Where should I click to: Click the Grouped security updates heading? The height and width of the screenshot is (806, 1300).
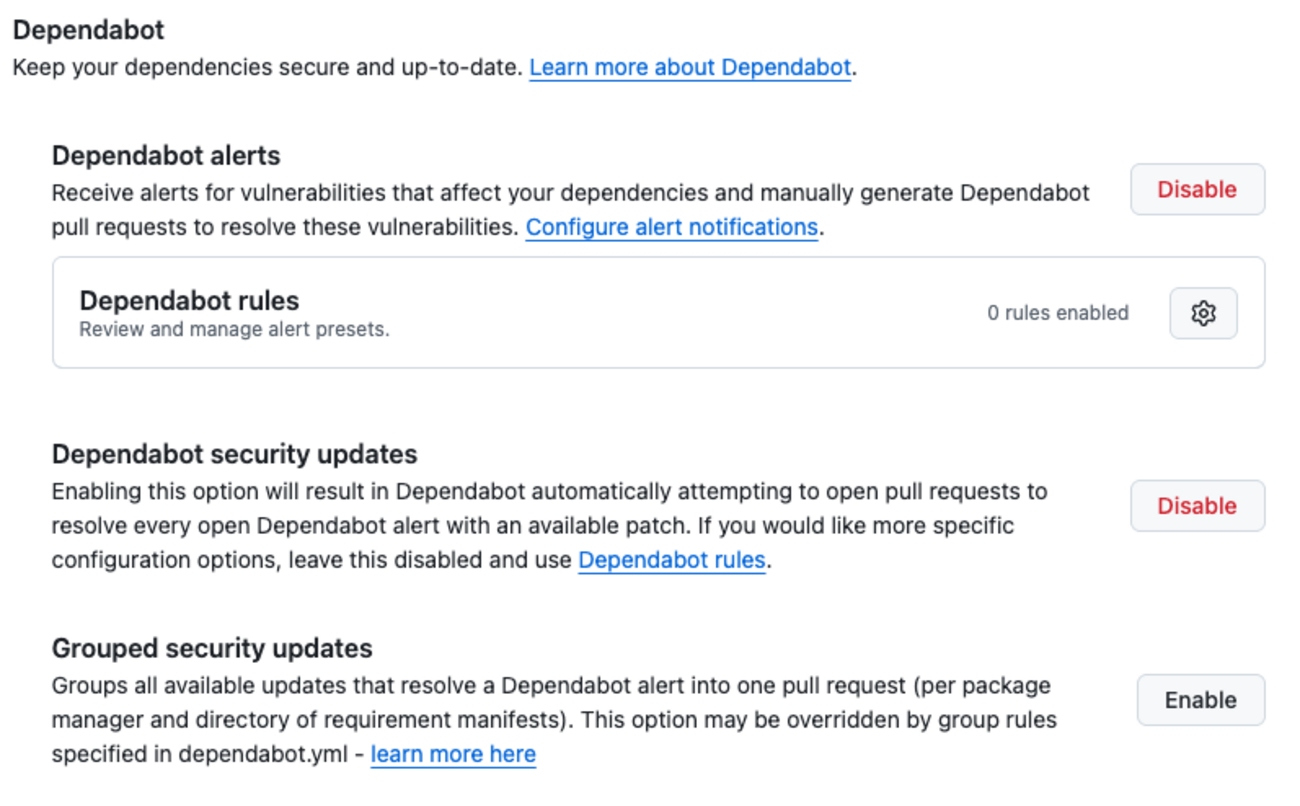coord(212,648)
